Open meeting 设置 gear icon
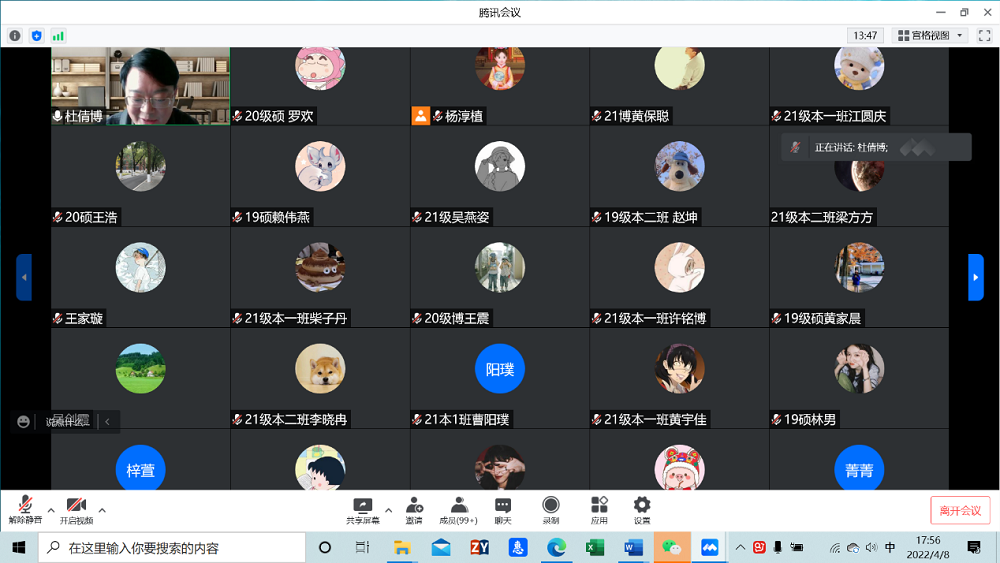Image resolution: width=1000 pixels, height=563 pixels. [x=642, y=510]
